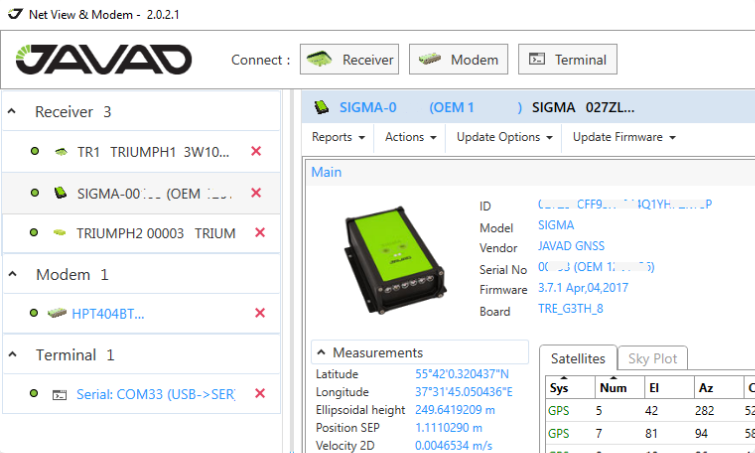Click the HPT404BT modem status dot
755x453 pixels.
pos(34,313)
